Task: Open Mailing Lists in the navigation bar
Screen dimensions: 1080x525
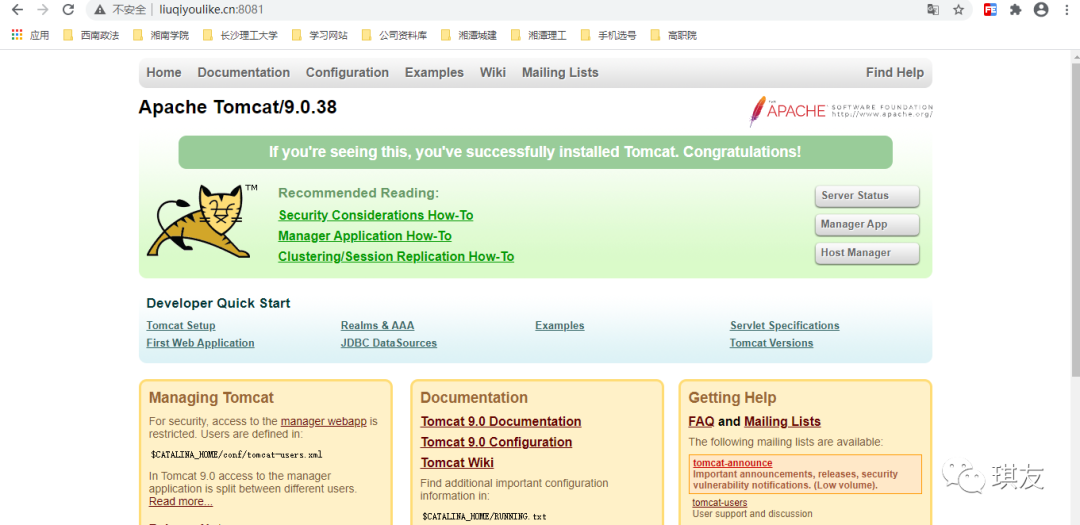Action: (x=560, y=72)
